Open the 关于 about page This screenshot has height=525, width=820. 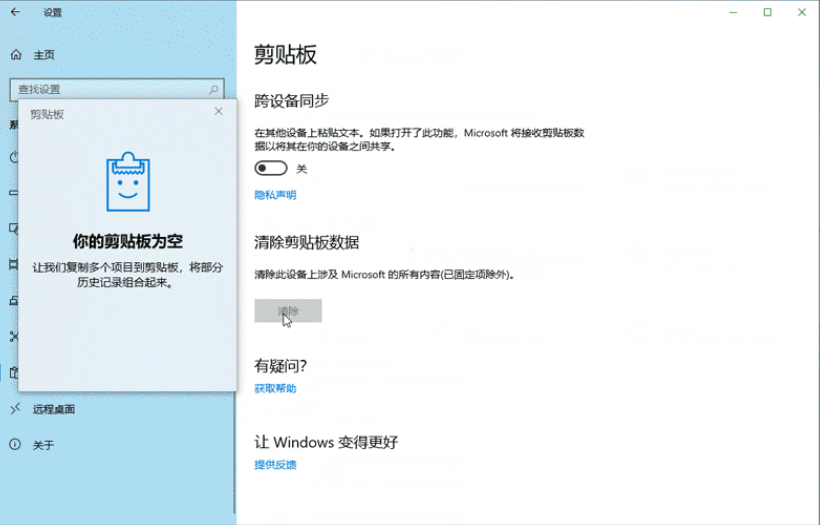(43, 445)
